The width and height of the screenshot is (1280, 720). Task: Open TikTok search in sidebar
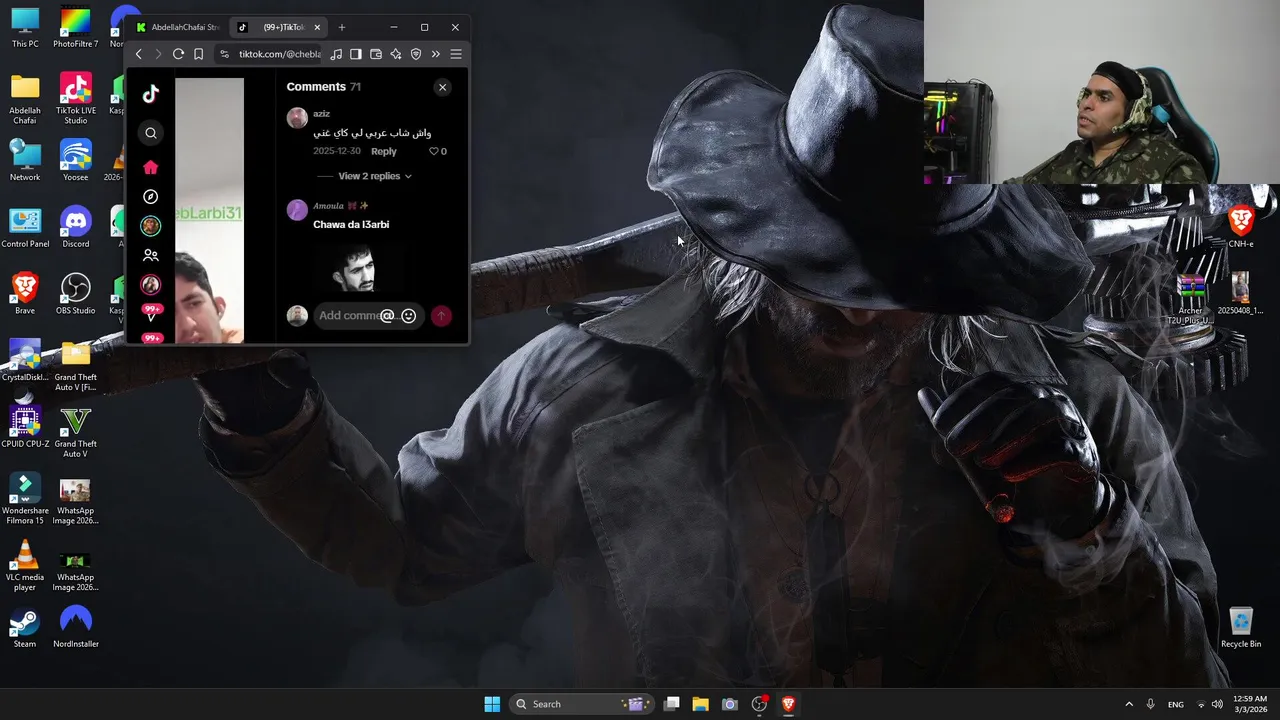pyautogui.click(x=151, y=133)
